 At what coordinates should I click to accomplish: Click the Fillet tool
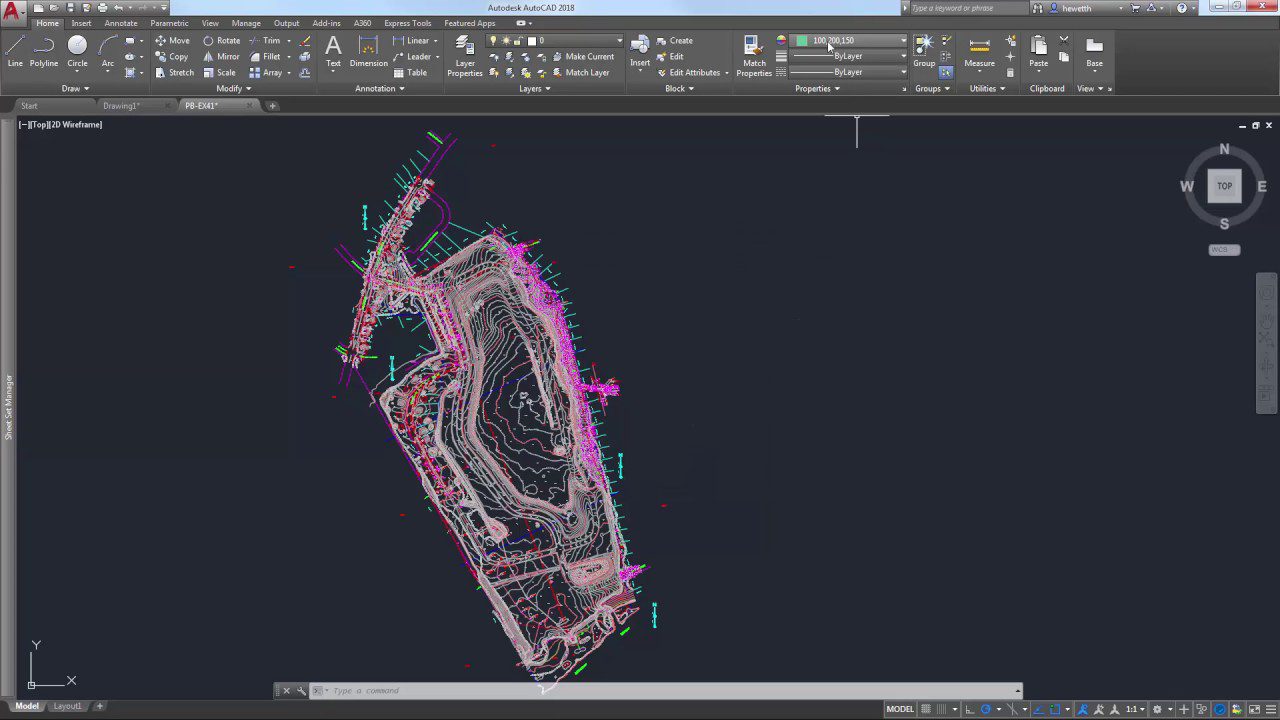[x=265, y=57]
